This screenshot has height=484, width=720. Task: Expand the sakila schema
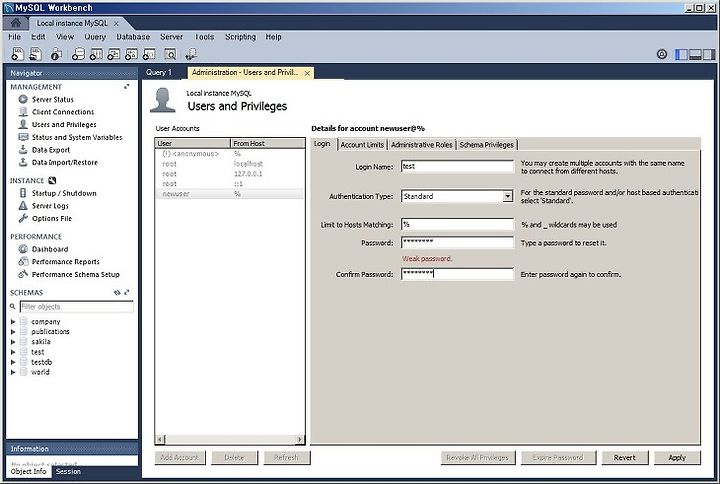point(13,342)
